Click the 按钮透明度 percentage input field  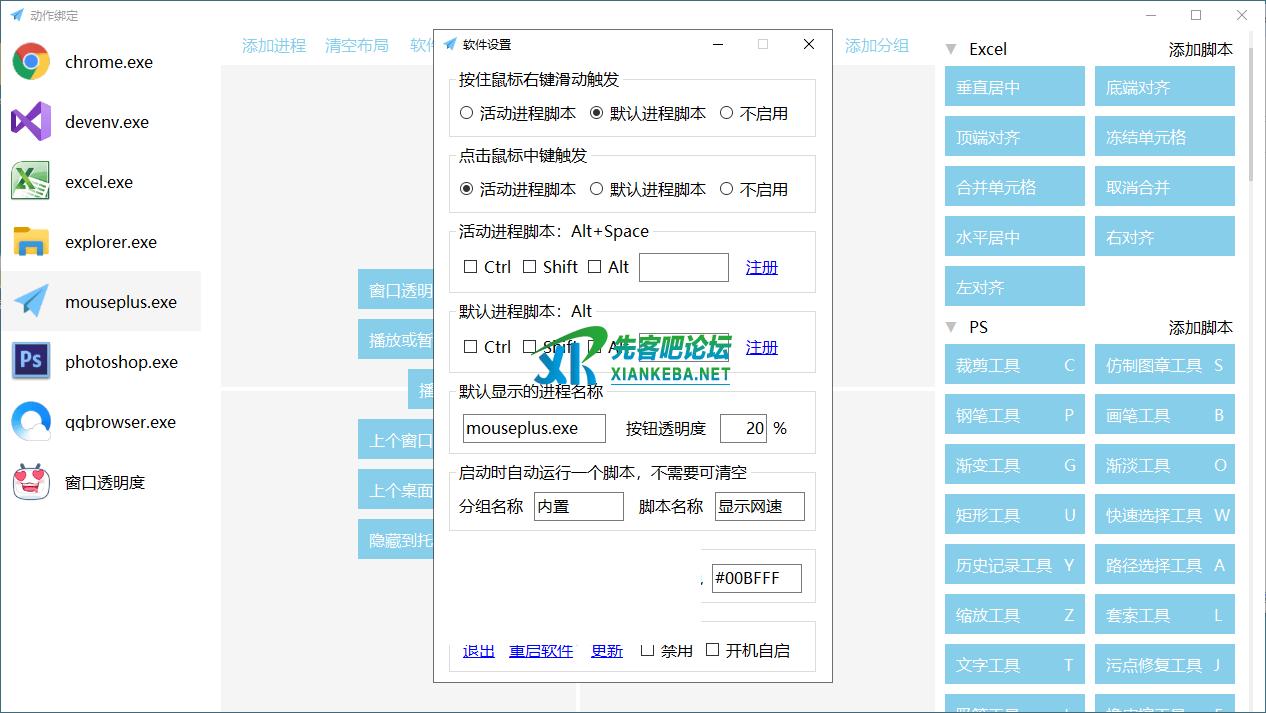[x=743, y=428]
